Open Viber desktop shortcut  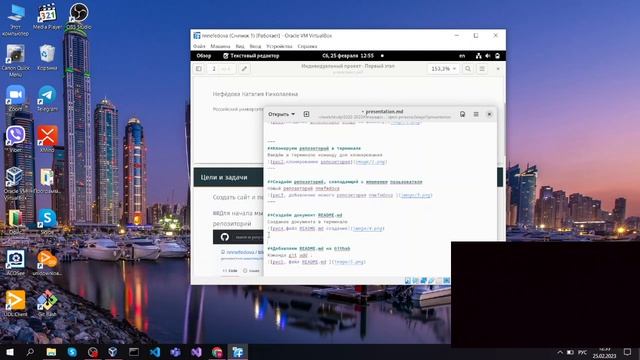click(16, 139)
